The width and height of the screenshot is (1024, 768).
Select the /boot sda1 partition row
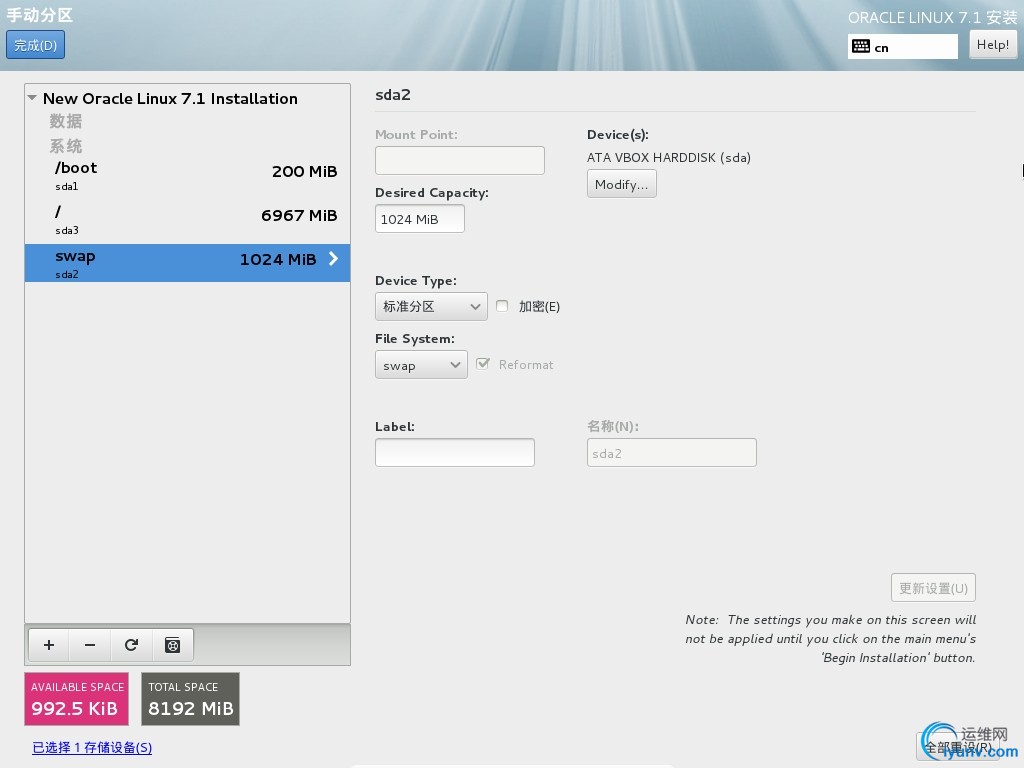(x=187, y=176)
